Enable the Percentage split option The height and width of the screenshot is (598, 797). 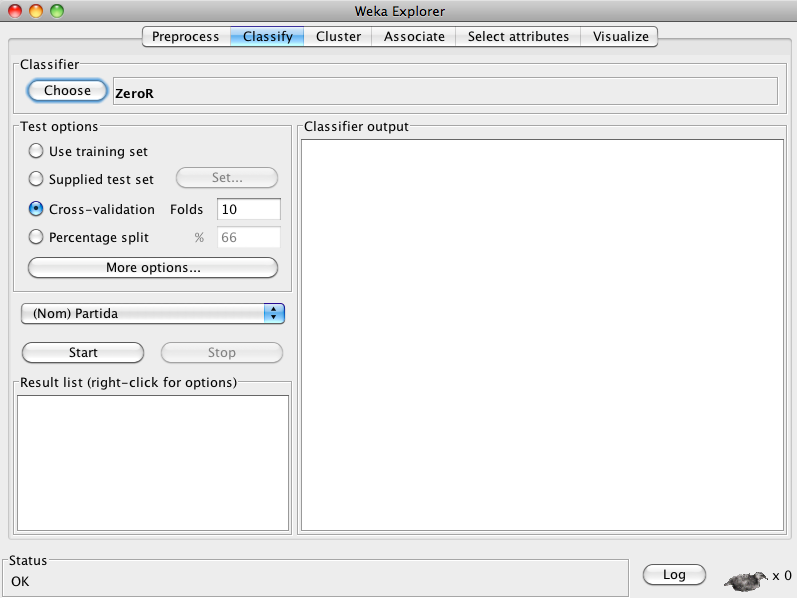(37, 238)
